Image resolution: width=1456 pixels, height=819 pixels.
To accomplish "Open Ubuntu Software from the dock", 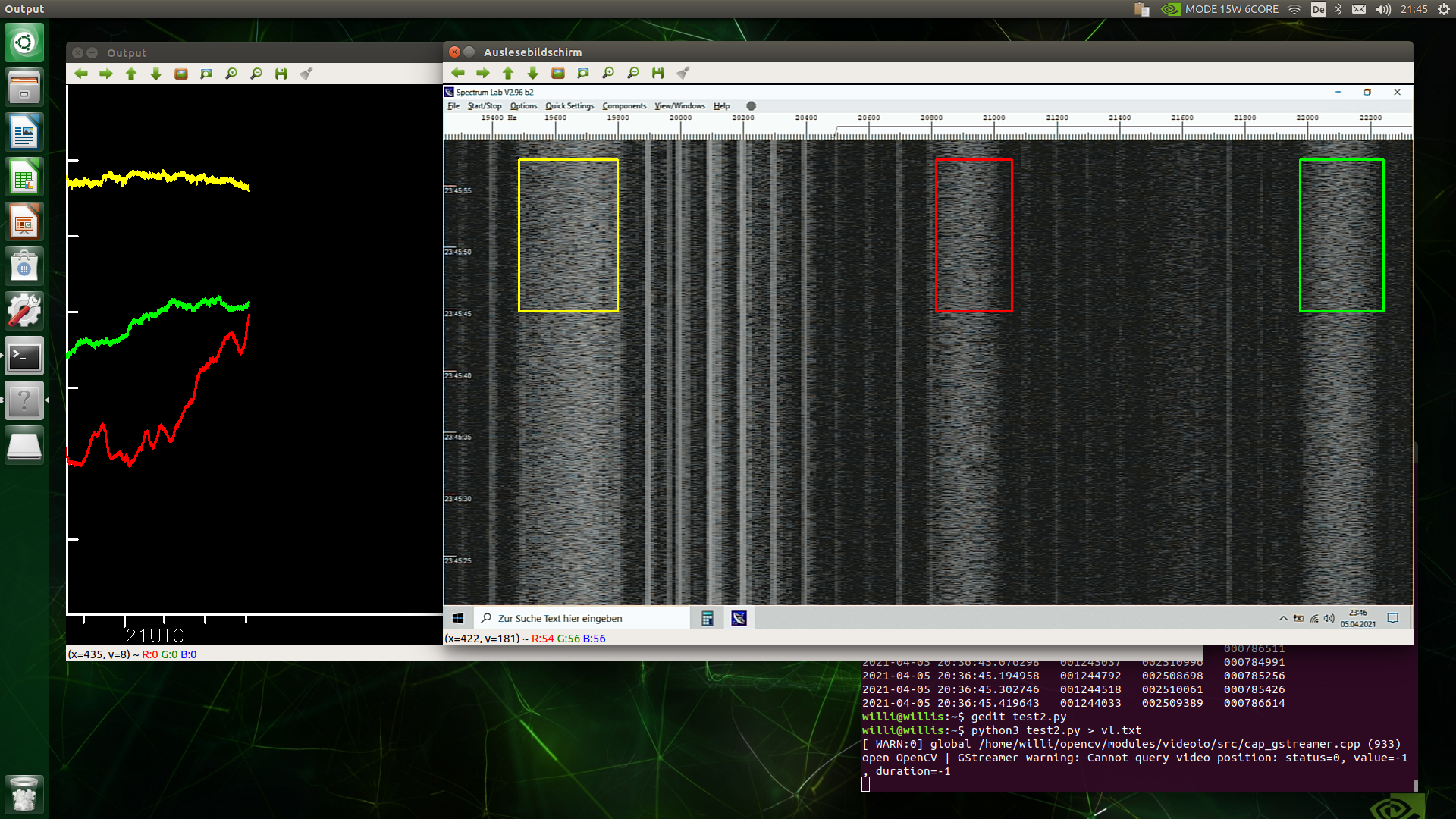I will (24, 266).
